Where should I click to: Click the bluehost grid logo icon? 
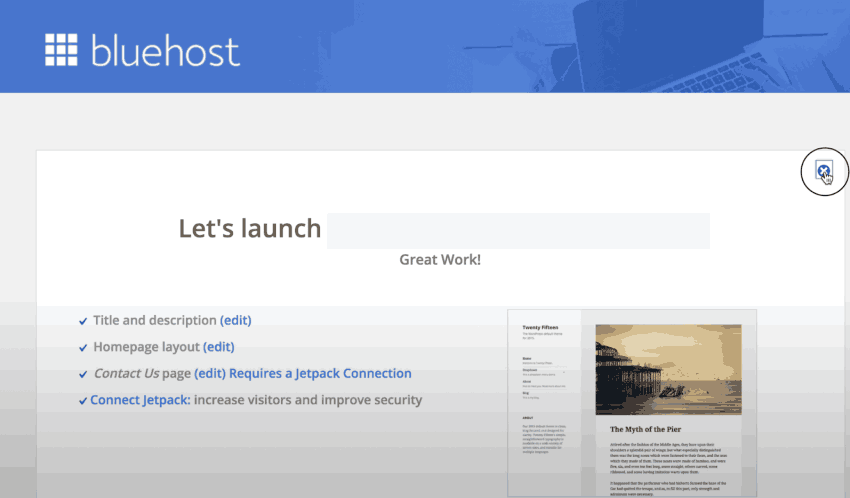pyautogui.click(x=61, y=50)
